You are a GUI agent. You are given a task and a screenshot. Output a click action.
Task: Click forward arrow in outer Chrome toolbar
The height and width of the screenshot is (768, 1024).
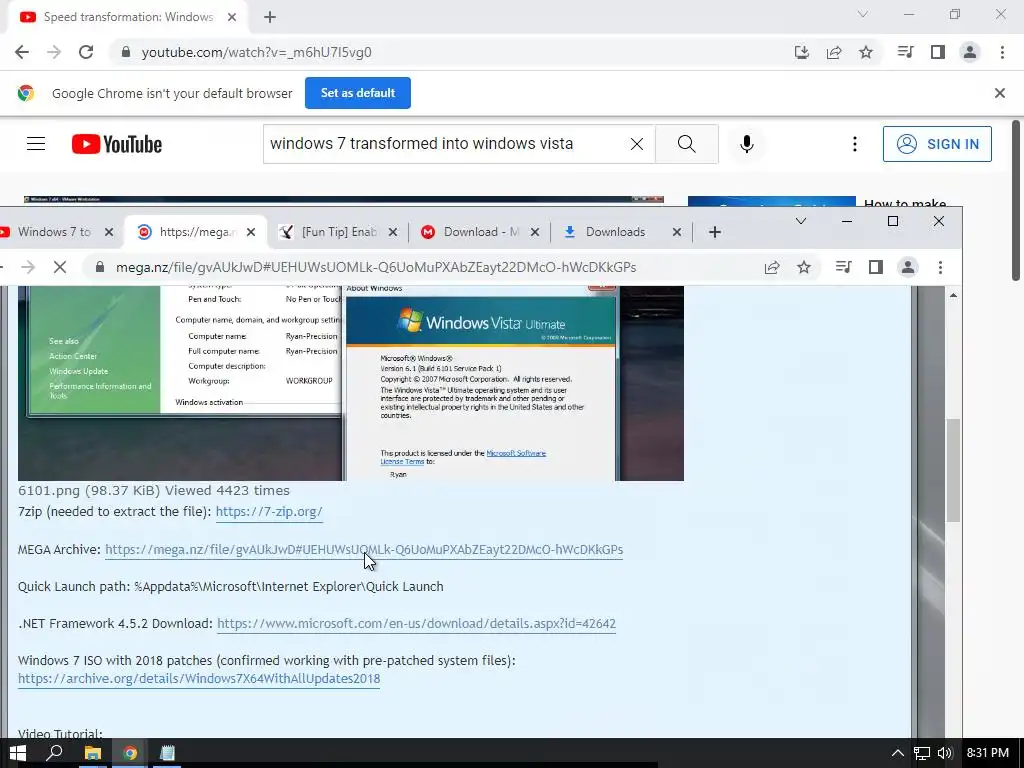point(54,52)
